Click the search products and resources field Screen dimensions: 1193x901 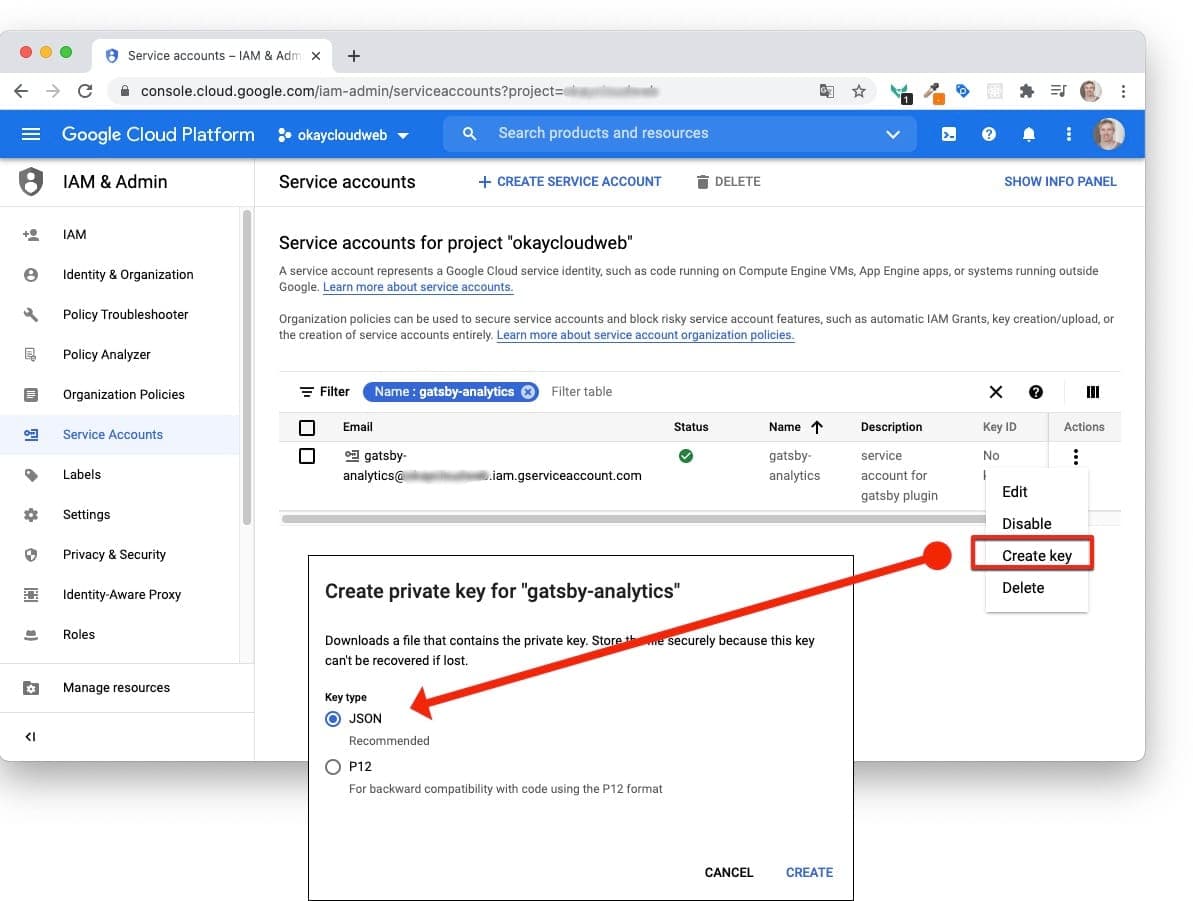679,133
